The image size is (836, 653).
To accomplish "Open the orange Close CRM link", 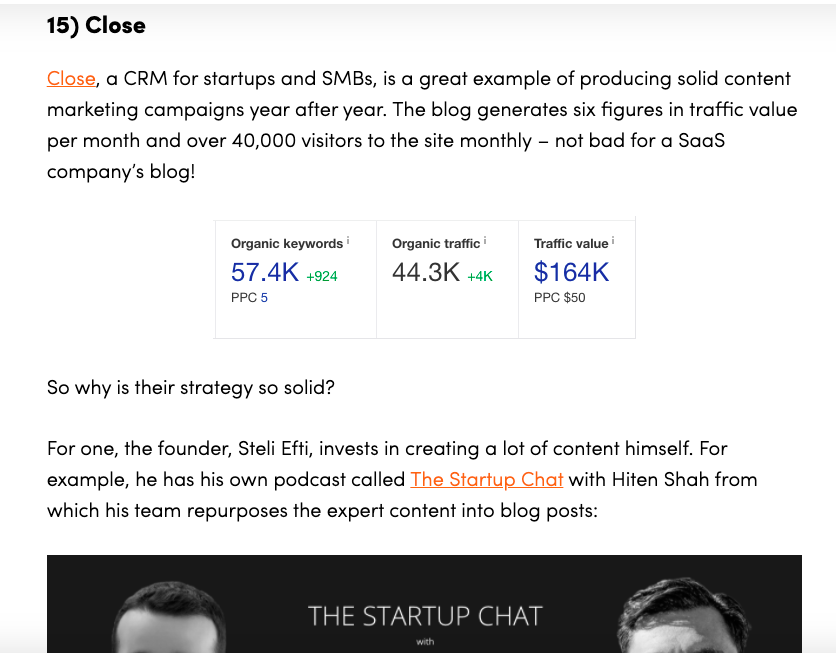I will (x=71, y=79).
